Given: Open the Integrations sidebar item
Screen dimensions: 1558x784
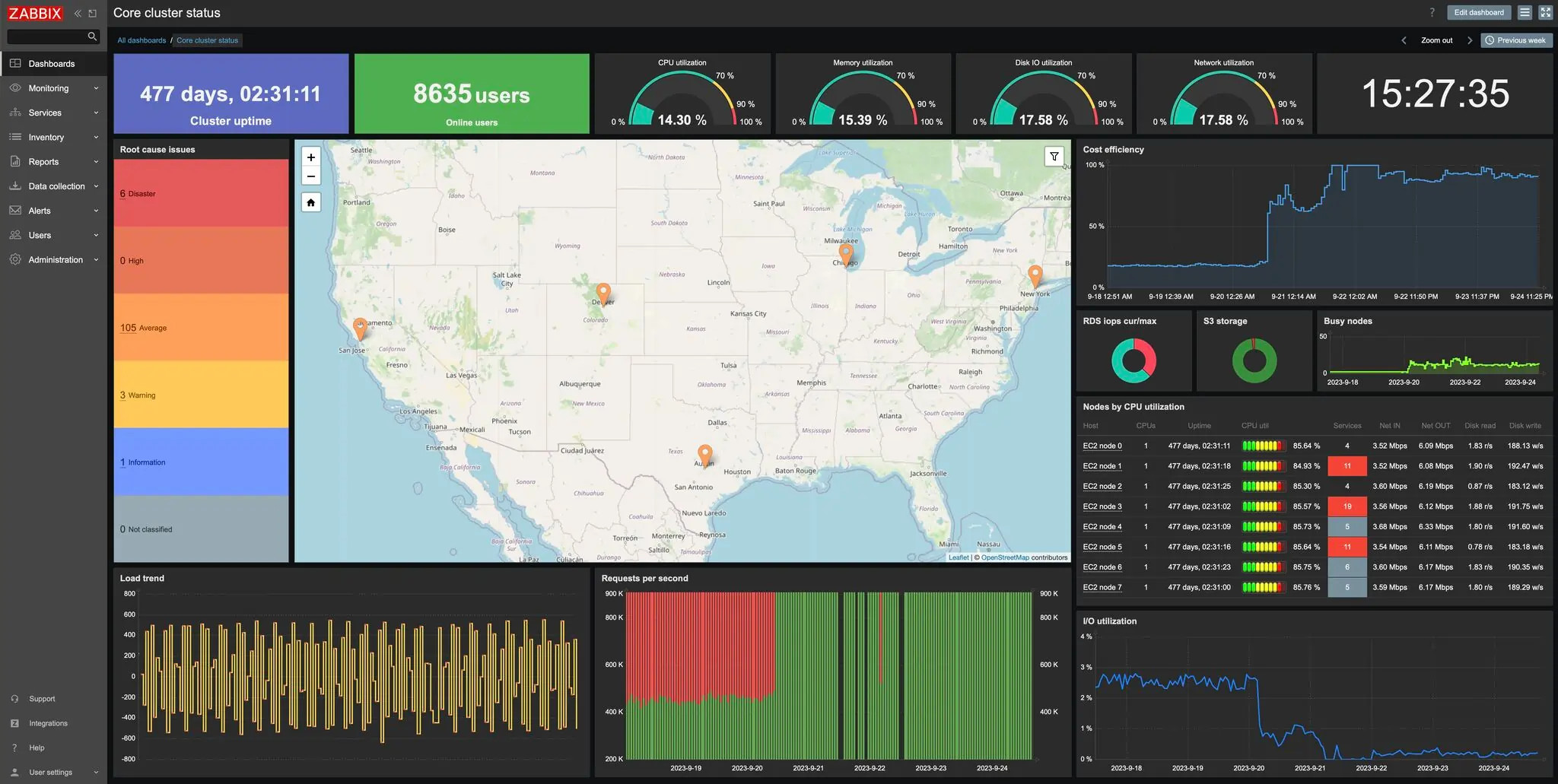Looking at the screenshot, I should click(x=48, y=723).
